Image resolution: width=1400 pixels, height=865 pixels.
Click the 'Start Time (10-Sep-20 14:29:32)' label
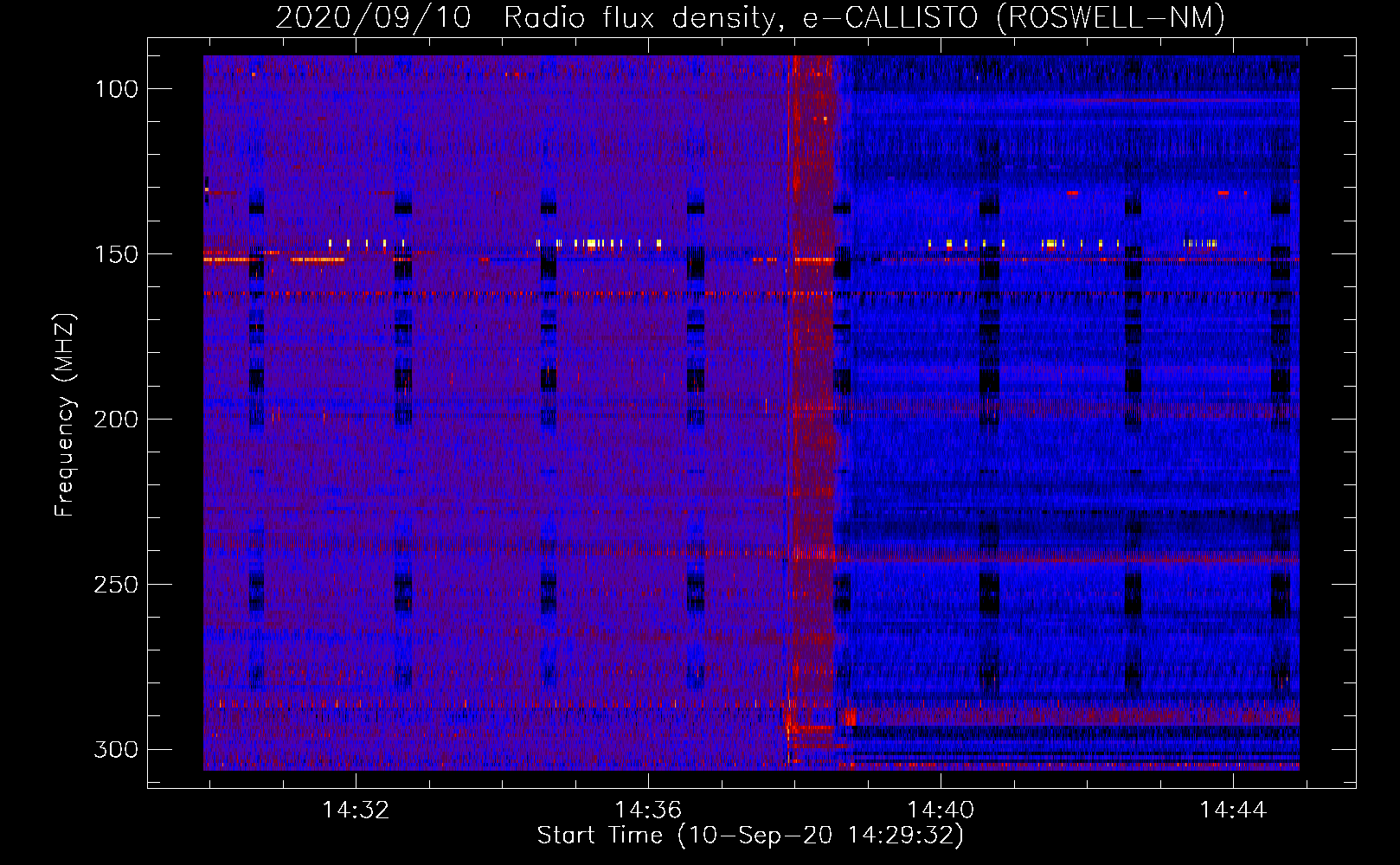coord(750,836)
